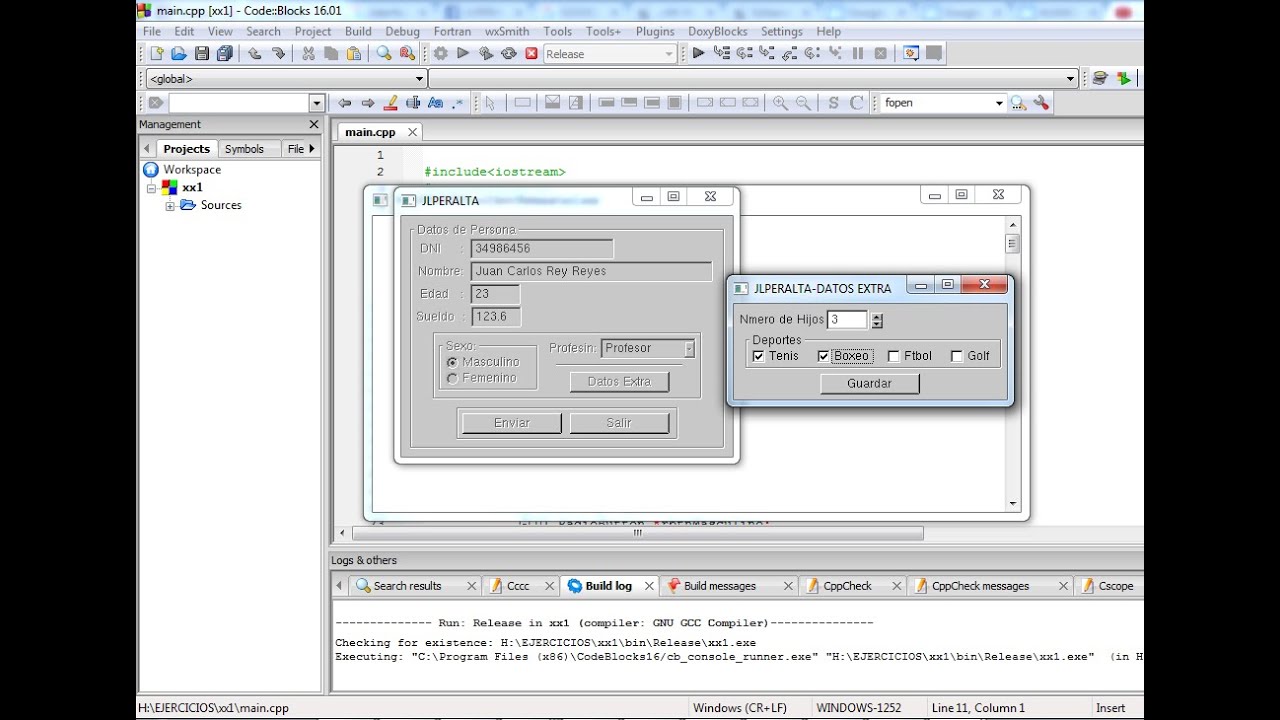Image resolution: width=1280 pixels, height=720 pixels.
Task: Zoom in with the magnifier plus icon
Action: 780,103
